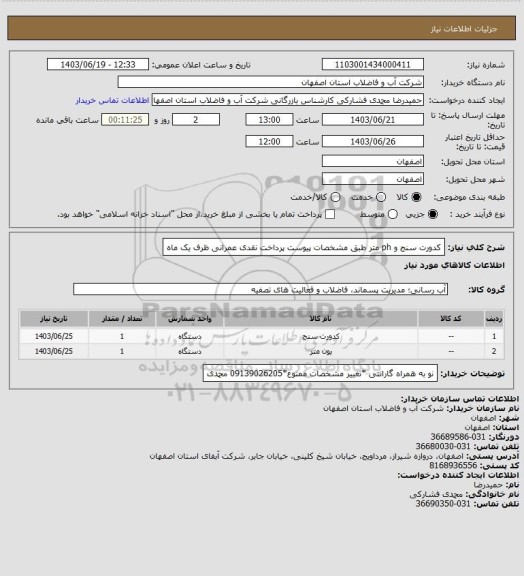The image size is (524, 576).
Task: Click the need number field 1103001434000411
Action: (x=373, y=64)
